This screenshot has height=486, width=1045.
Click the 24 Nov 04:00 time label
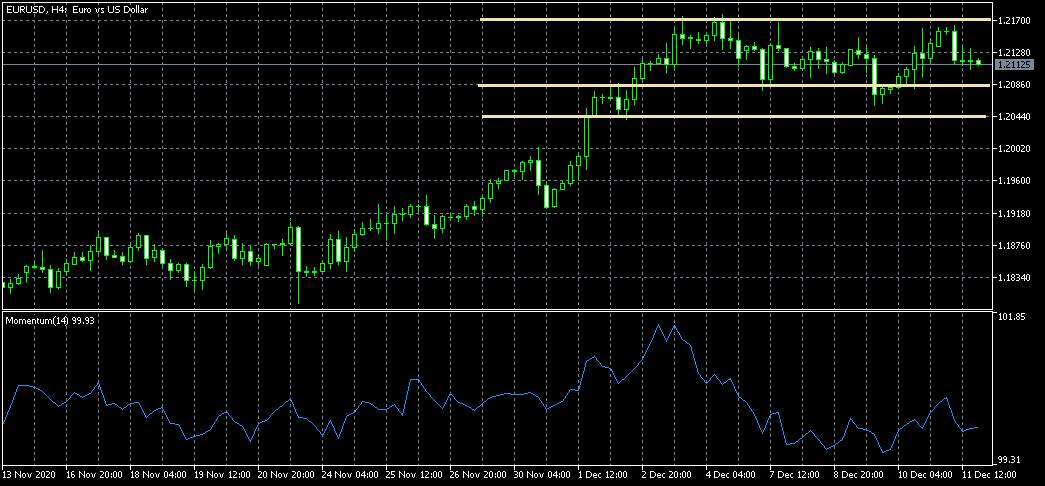(351, 475)
